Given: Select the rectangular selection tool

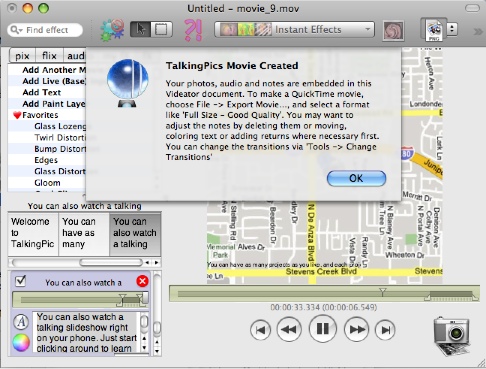Looking at the screenshot, I should pyautogui.click(x=161, y=29).
